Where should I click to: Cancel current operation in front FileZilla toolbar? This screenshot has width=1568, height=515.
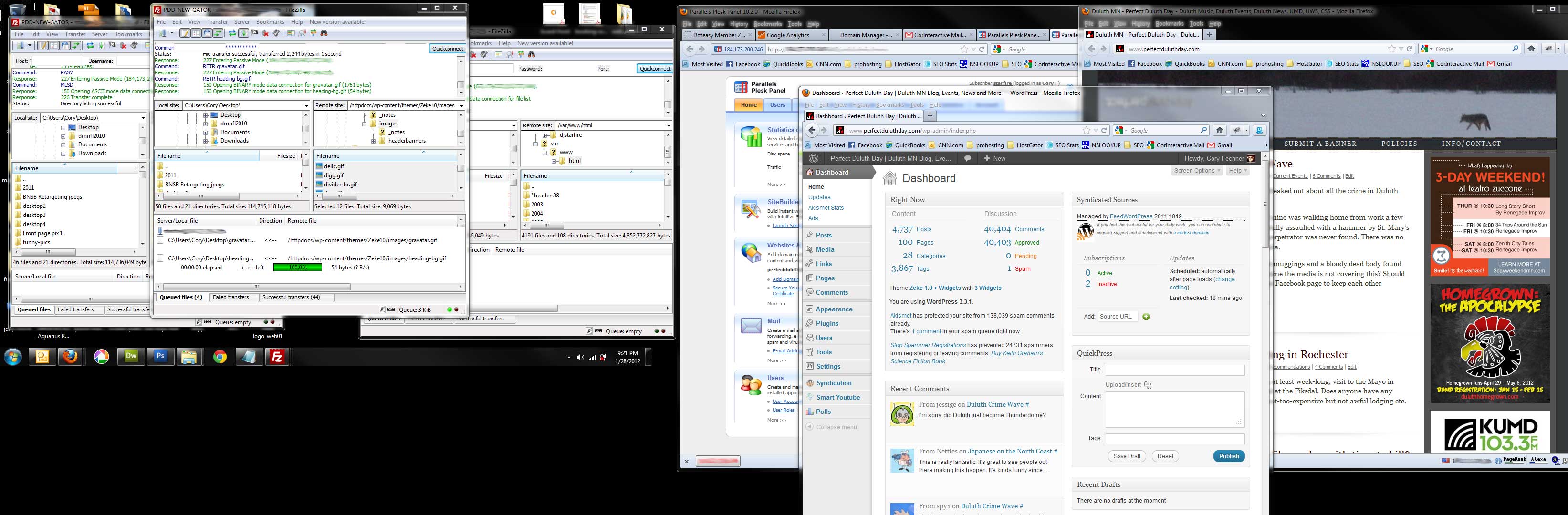255,33
